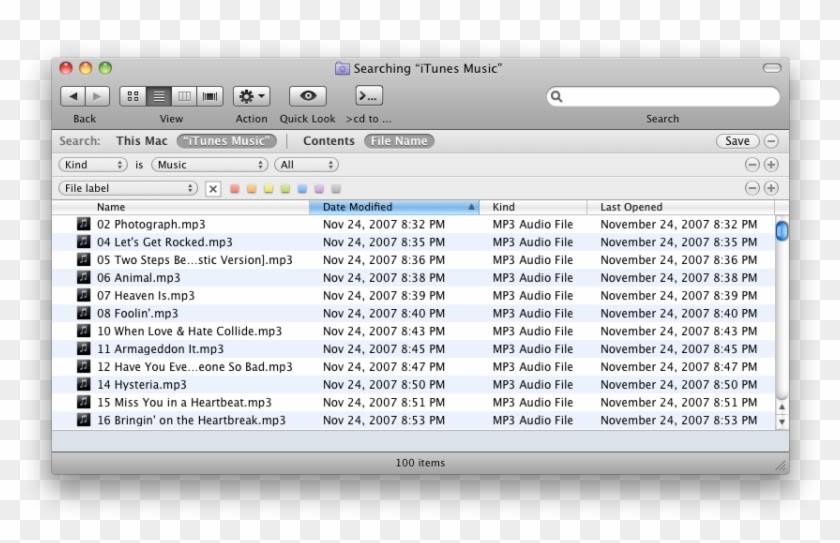The image size is (840, 543).
Task: Select "iTunes Music" search scope
Action: [227, 141]
